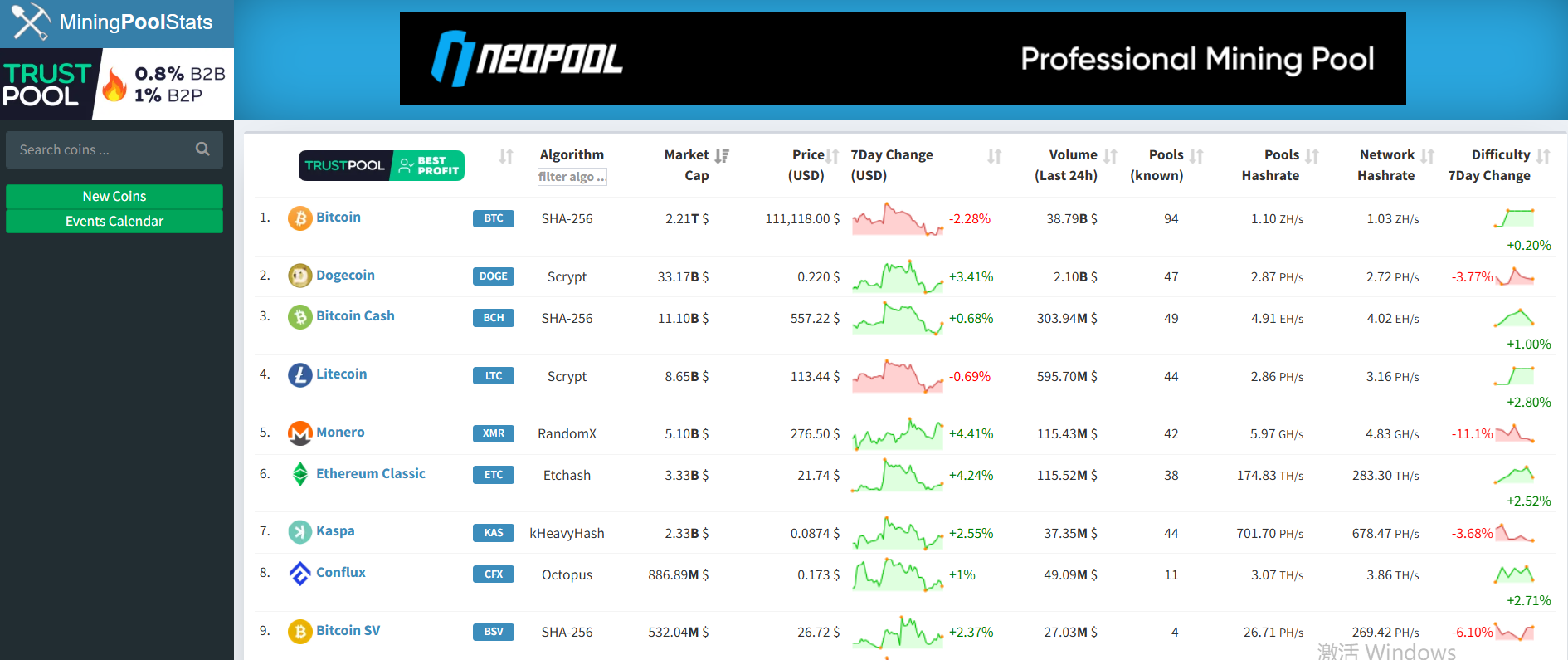Click the Conflux coin icon
Viewport: 1568px width, 660px height.
pos(299,574)
